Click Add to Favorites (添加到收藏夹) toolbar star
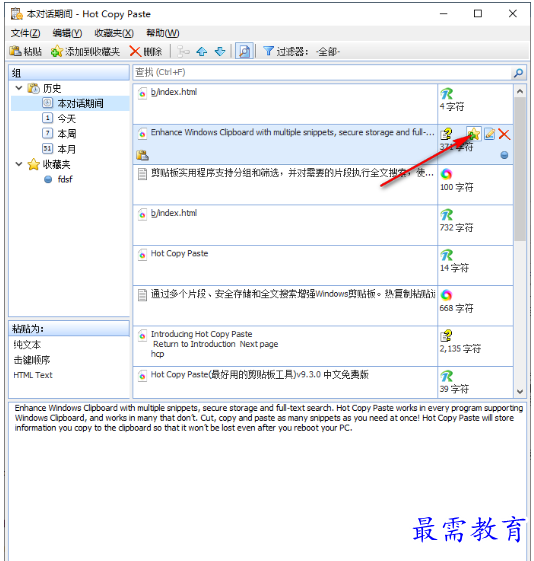The width and height of the screenshot is (534, 561). click(57, 52)
